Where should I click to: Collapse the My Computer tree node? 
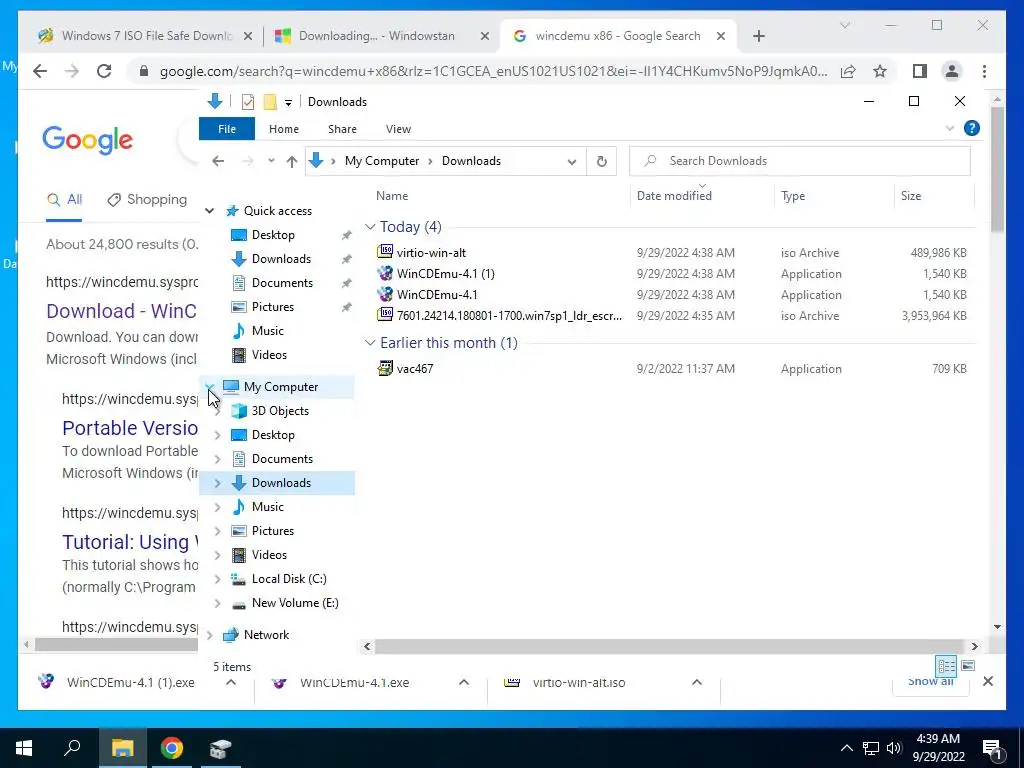point(210,387)
